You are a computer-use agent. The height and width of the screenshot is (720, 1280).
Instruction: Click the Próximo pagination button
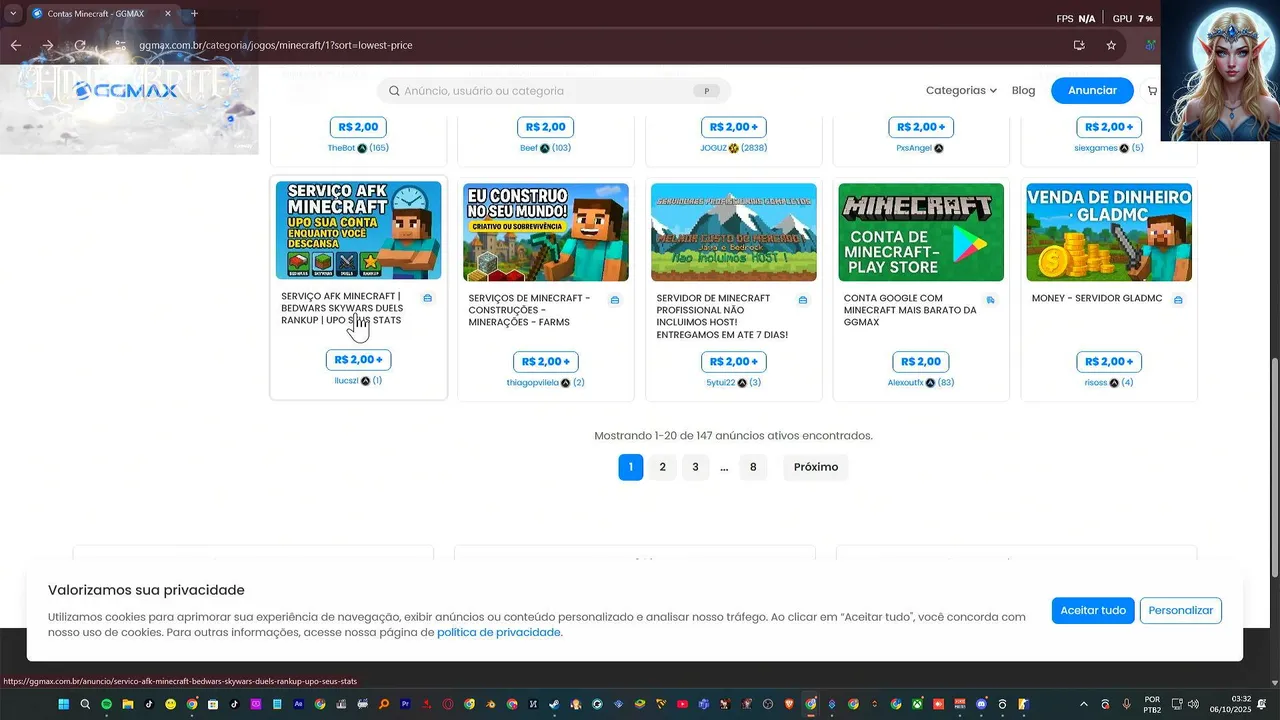point(816,467)
